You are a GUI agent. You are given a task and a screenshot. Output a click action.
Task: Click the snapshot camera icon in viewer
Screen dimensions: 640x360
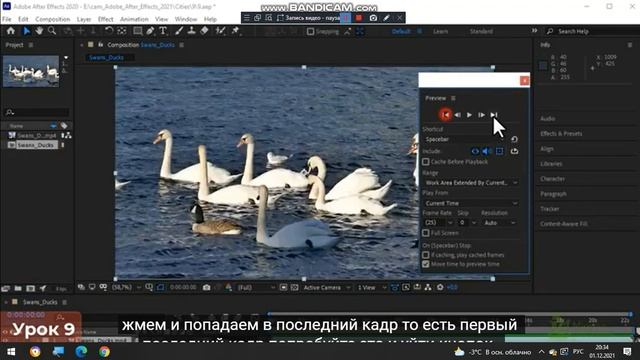207,287
